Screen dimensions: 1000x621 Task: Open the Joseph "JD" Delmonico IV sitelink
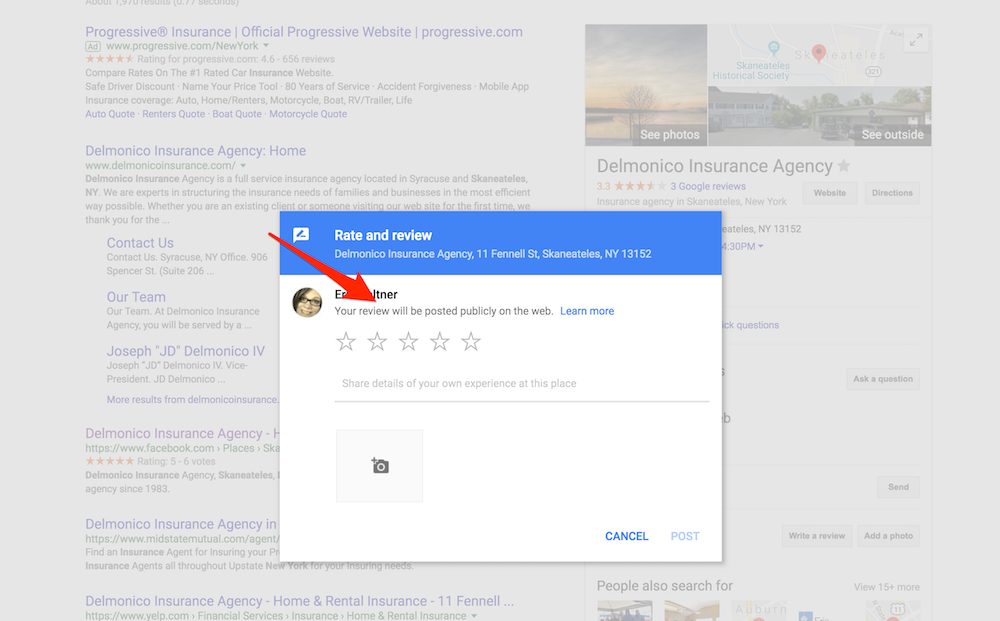[x=186, y=351]
